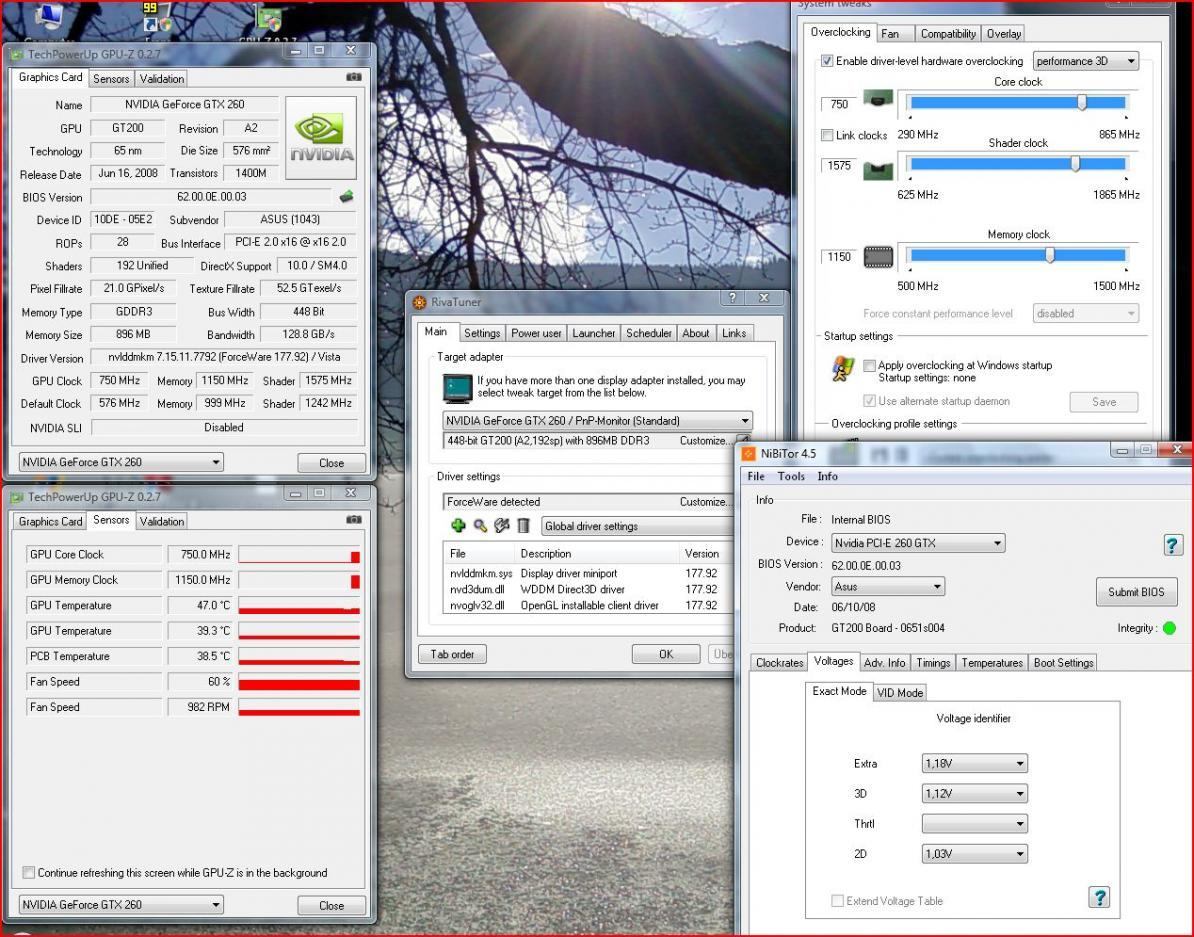Viewport: 1194px width, 937px height.
Task: Click the green Integrity indicator in NiBiTor
Action: click(1170, 628)
